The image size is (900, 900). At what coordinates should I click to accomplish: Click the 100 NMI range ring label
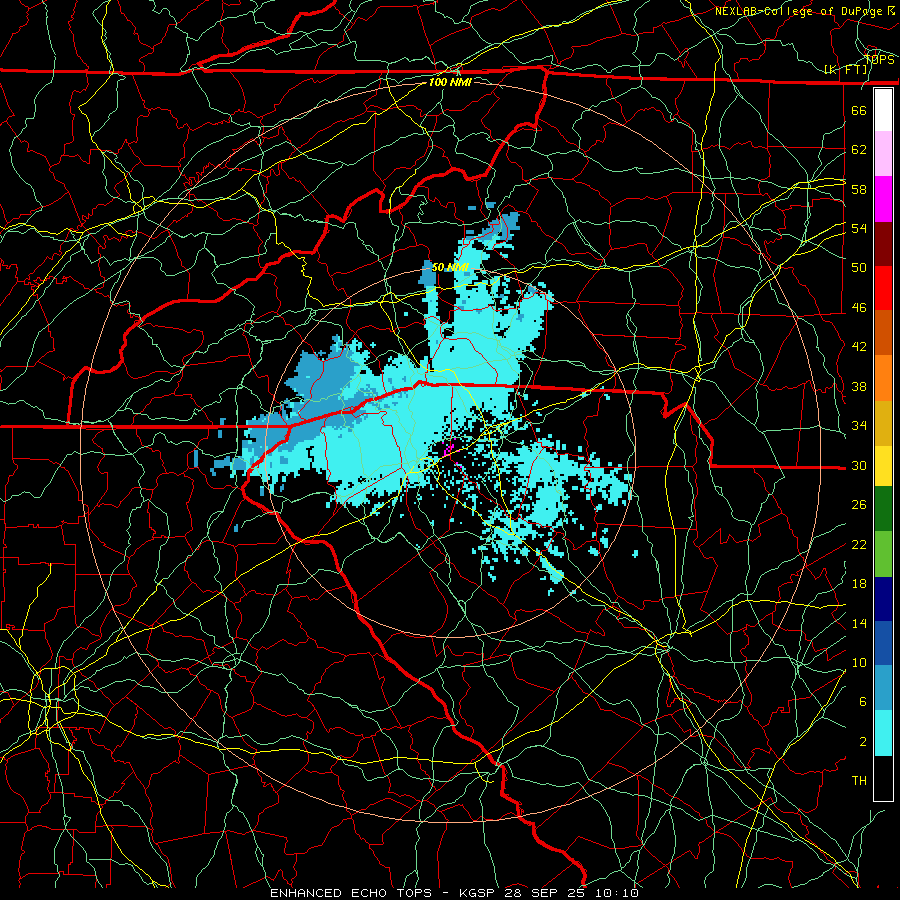[450, 82]
